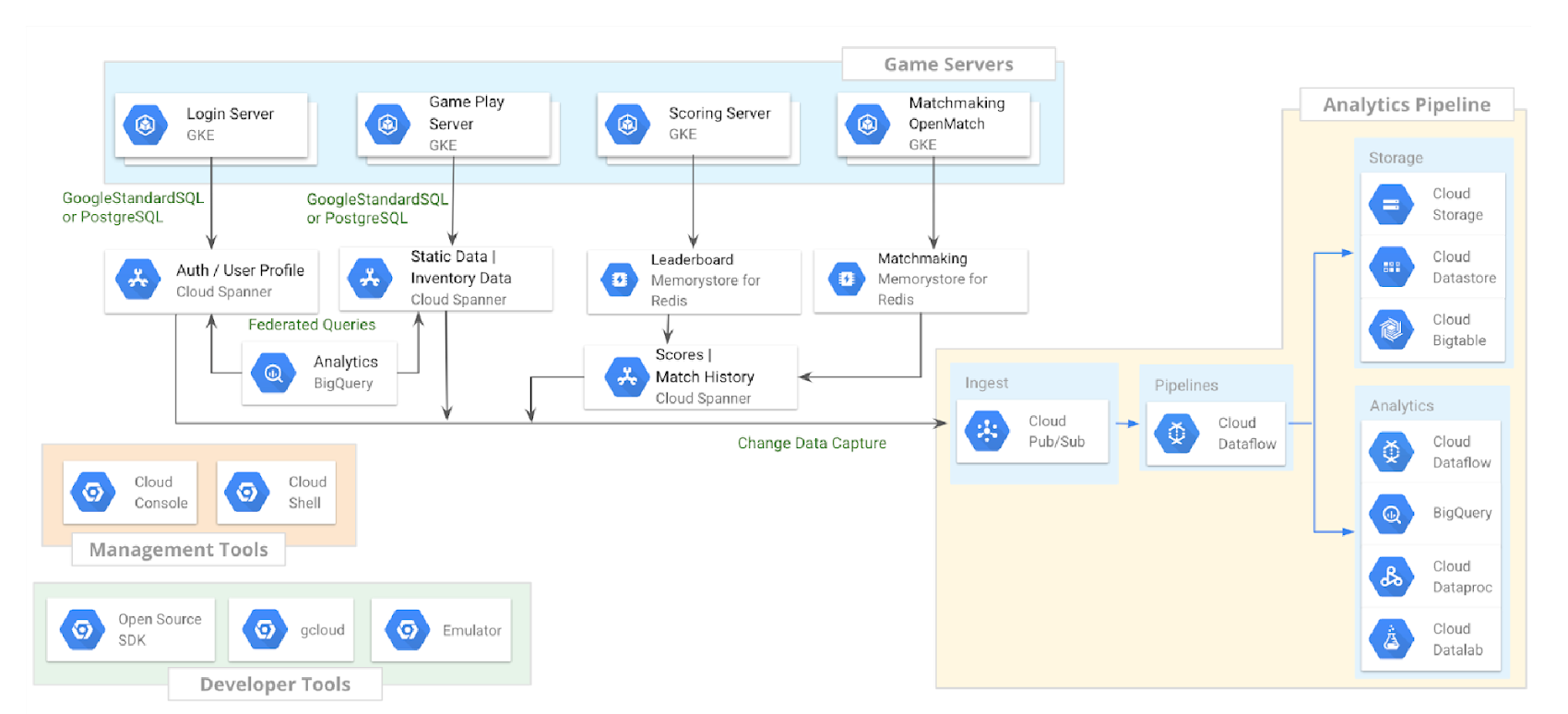Viewport: 1568px width, 714px height.
Task: Click GoogleStandardSQL label under Login Server
Action: tap(133, 208)
